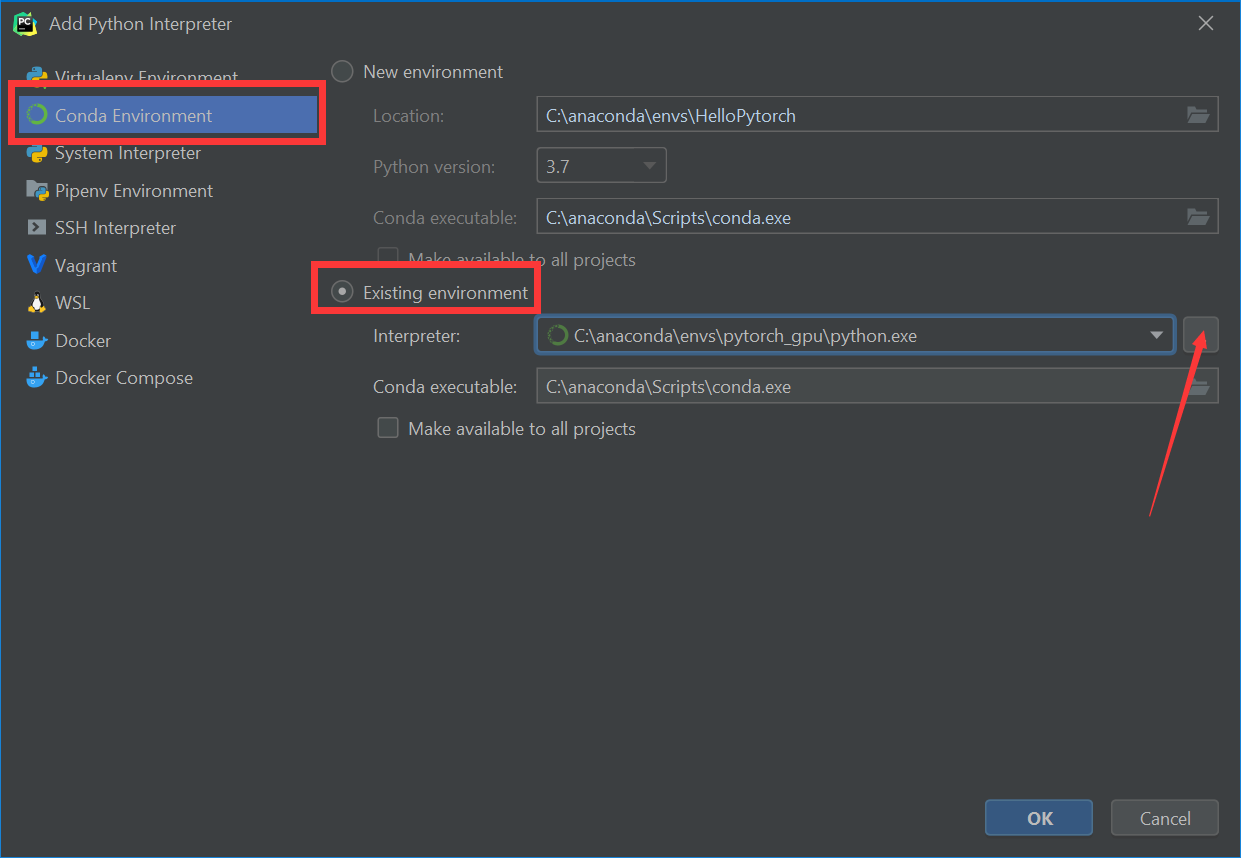The width and height of the screenshot is (1241, 858).
Task: Open Python version 3.7 dropdown
Action: coord(601,166)
